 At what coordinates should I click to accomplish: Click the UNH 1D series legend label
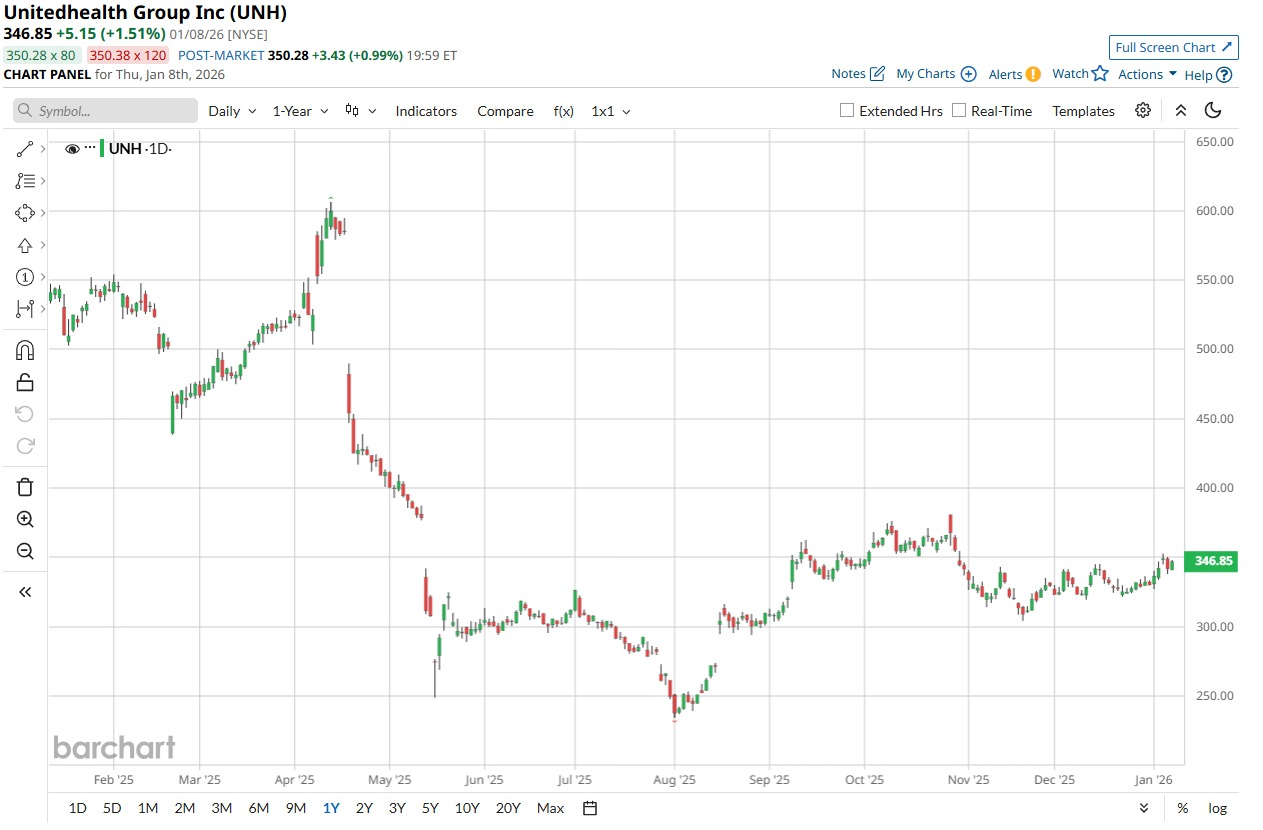pyautogui.click(x=140, y=149)
